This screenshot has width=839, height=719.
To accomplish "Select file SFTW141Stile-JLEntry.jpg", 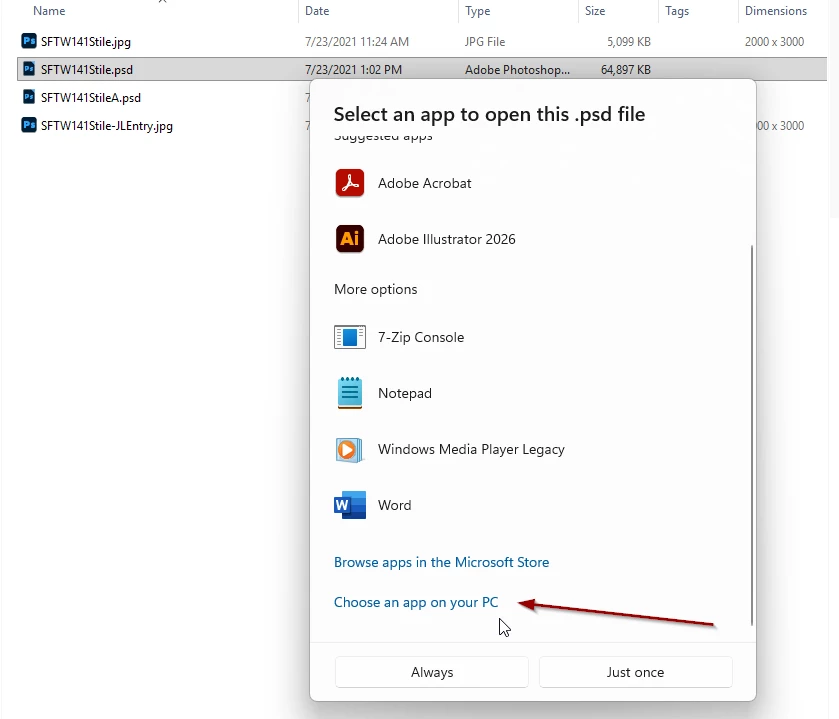I will coord(107,126).
